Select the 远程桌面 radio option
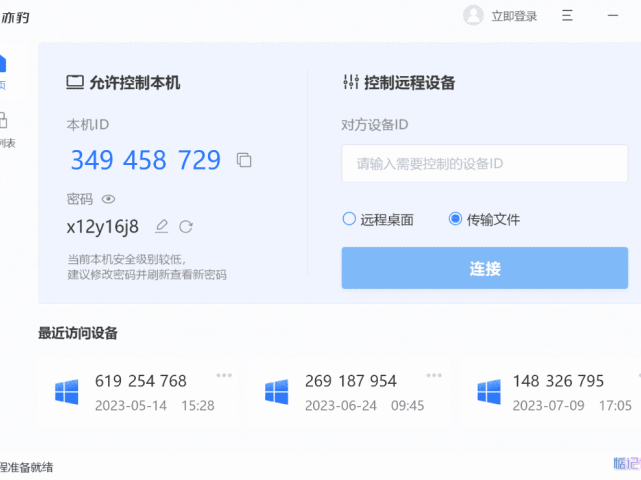Screen dimensions: 641x480 378,220
